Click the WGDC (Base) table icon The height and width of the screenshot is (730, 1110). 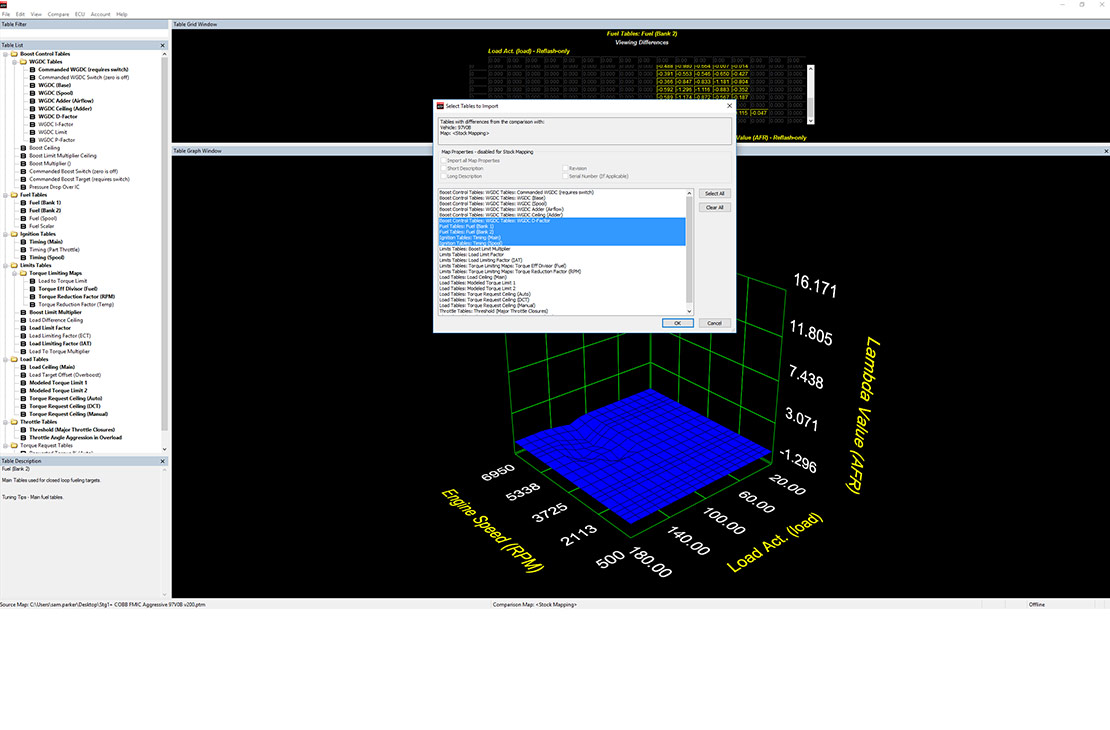coord(33,85)
